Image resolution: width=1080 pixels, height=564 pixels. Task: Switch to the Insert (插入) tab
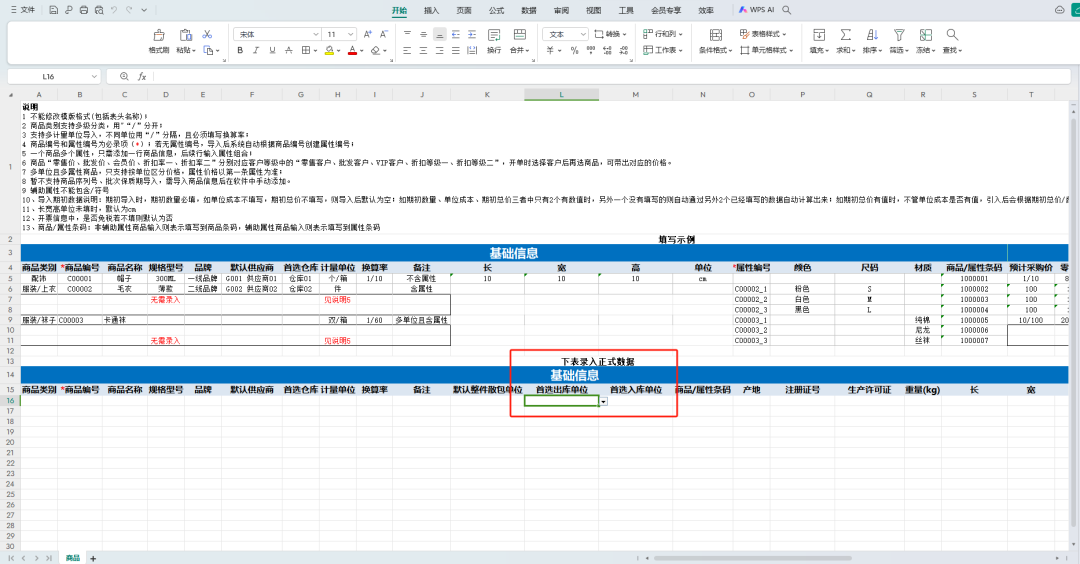pos(431,10)
